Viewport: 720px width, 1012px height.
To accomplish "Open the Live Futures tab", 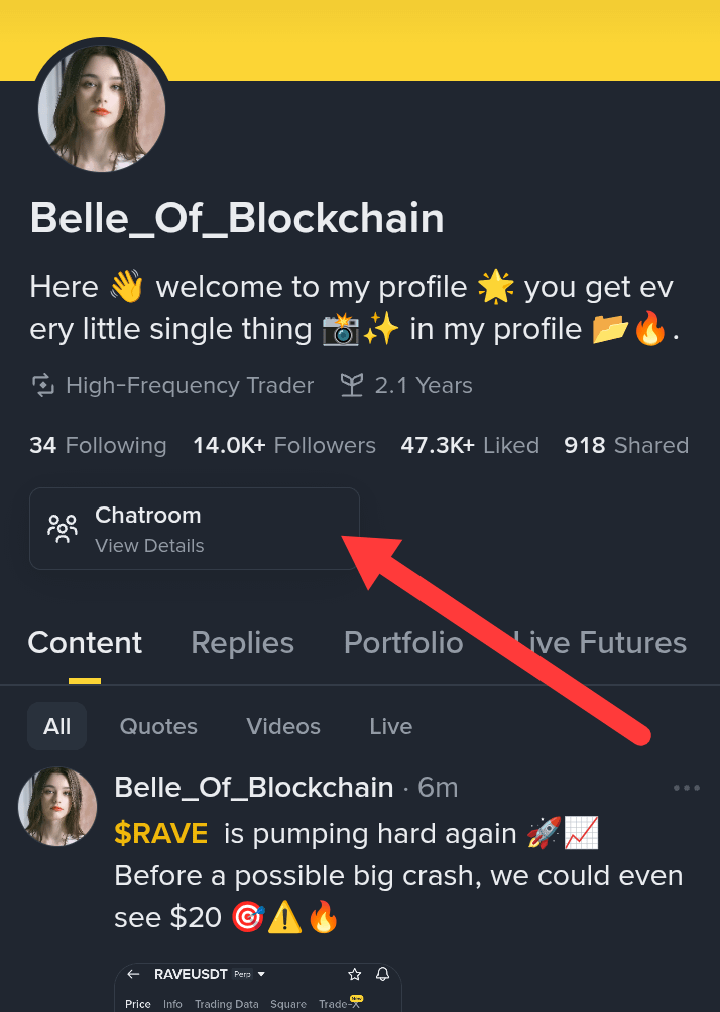I will coord(600,643).
